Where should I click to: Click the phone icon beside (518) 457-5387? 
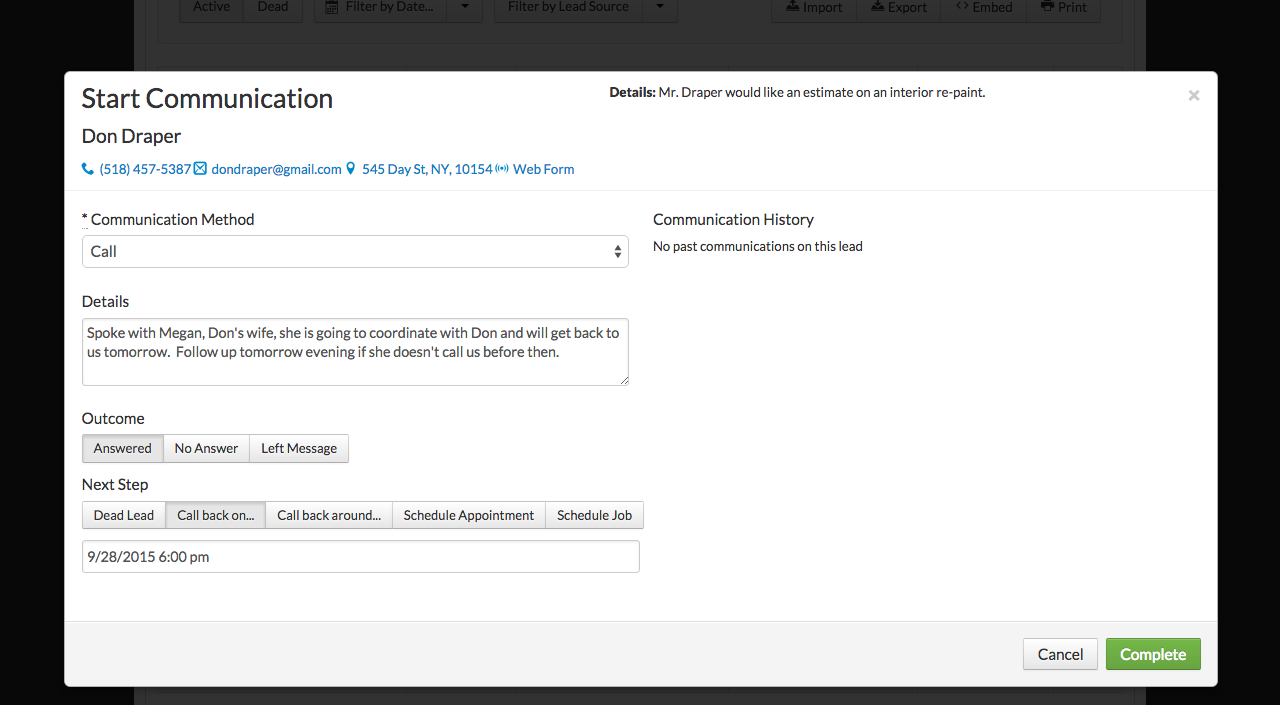[x=88, y=169]
